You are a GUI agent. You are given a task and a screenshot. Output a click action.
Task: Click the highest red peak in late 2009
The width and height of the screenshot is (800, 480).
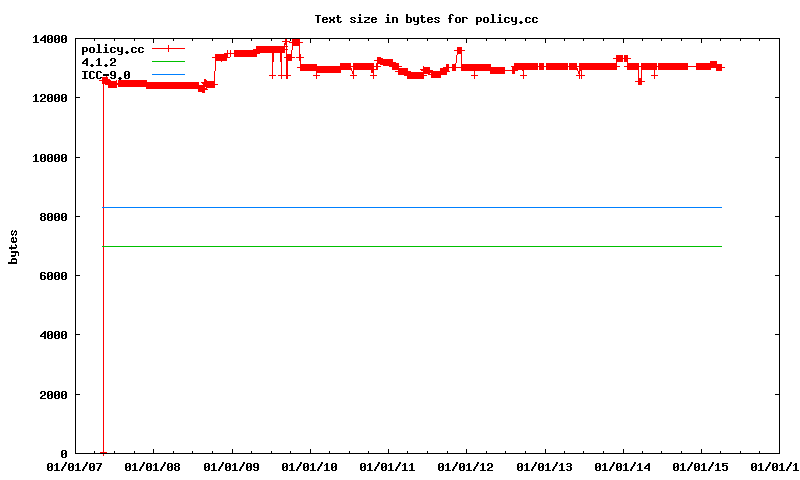[x=295, y=42]
